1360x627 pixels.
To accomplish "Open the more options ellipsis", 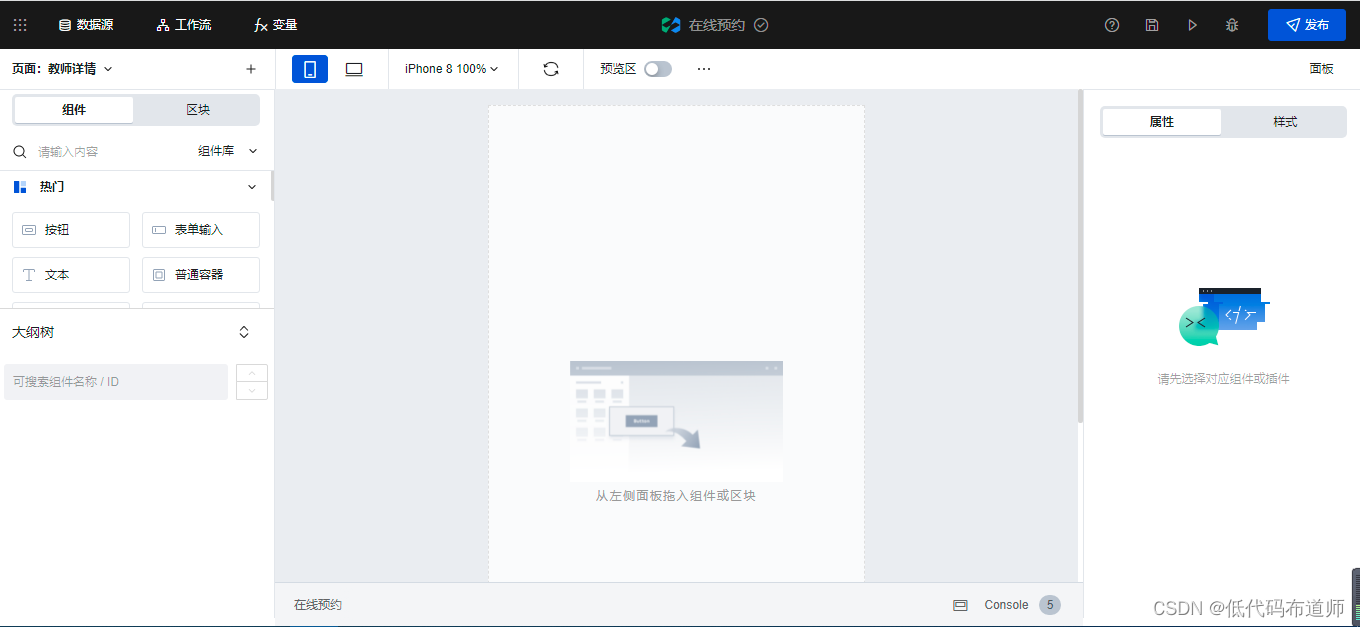I will pos(704,69).
